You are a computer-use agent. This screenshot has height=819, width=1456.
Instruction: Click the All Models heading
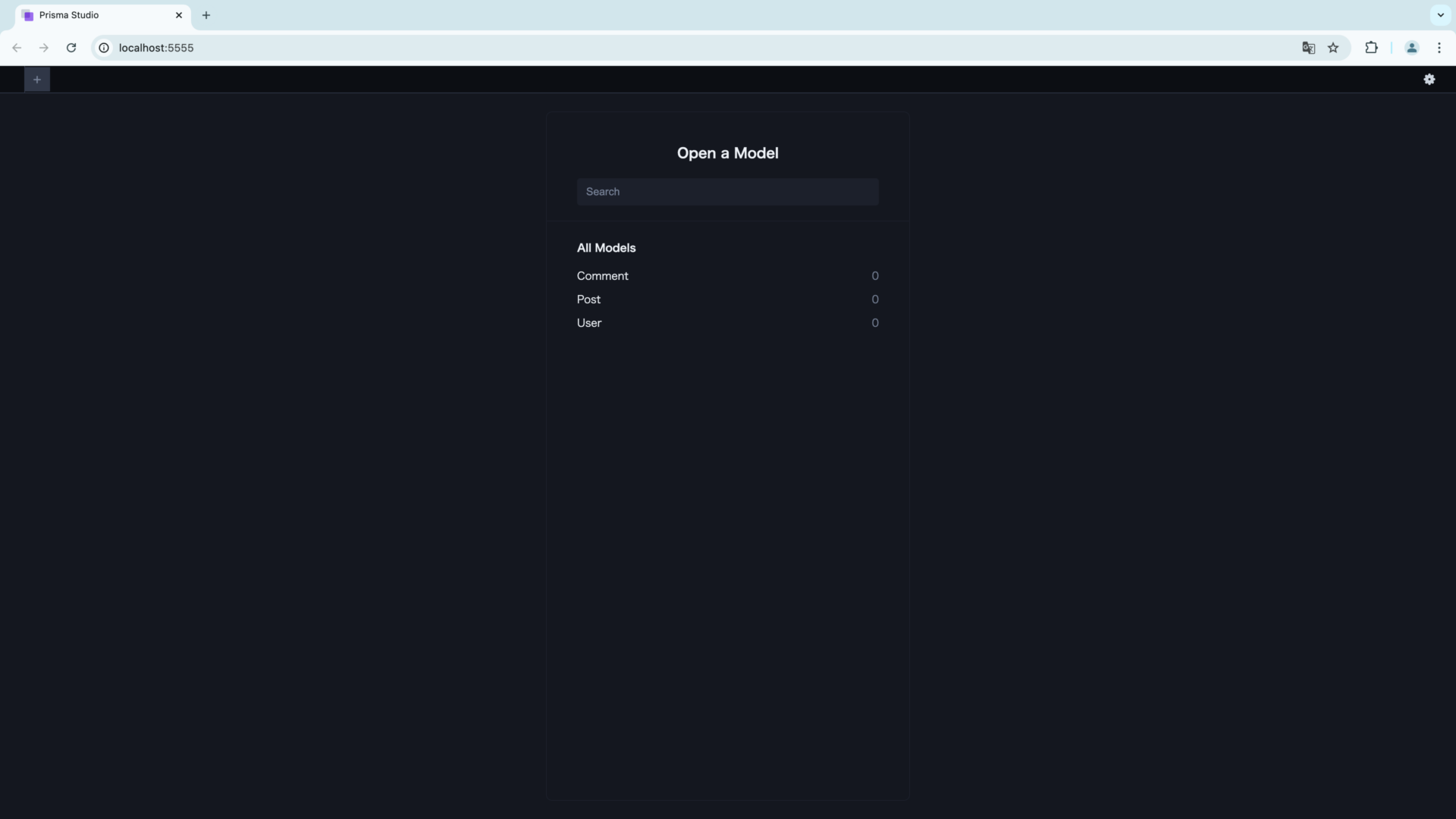click(x=606, y=248)
